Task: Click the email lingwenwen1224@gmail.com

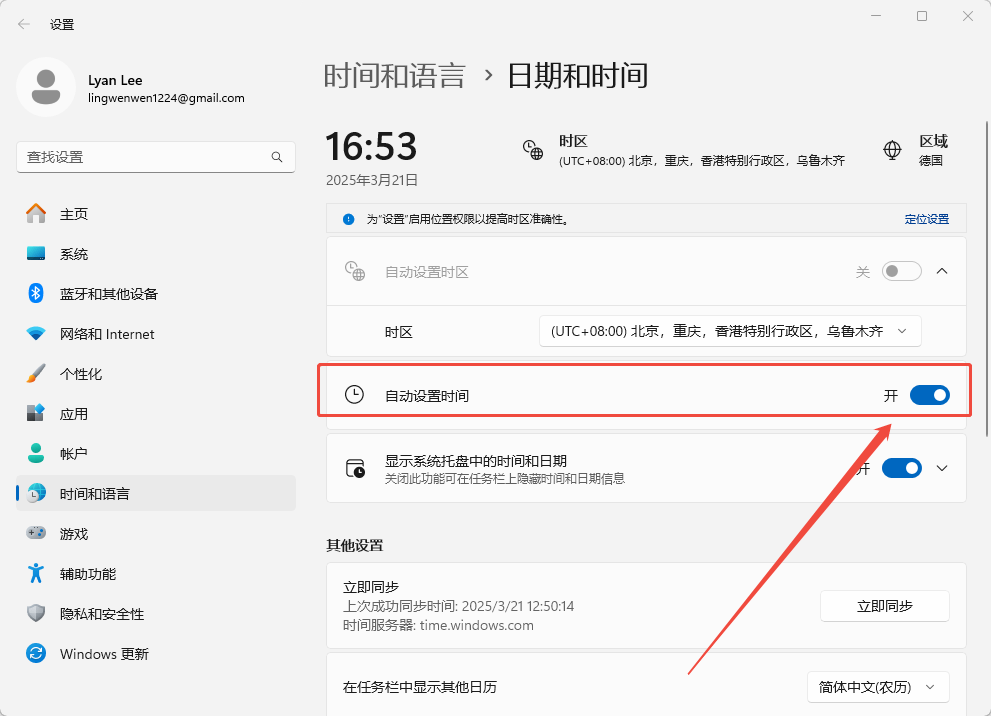Action: 166,98
